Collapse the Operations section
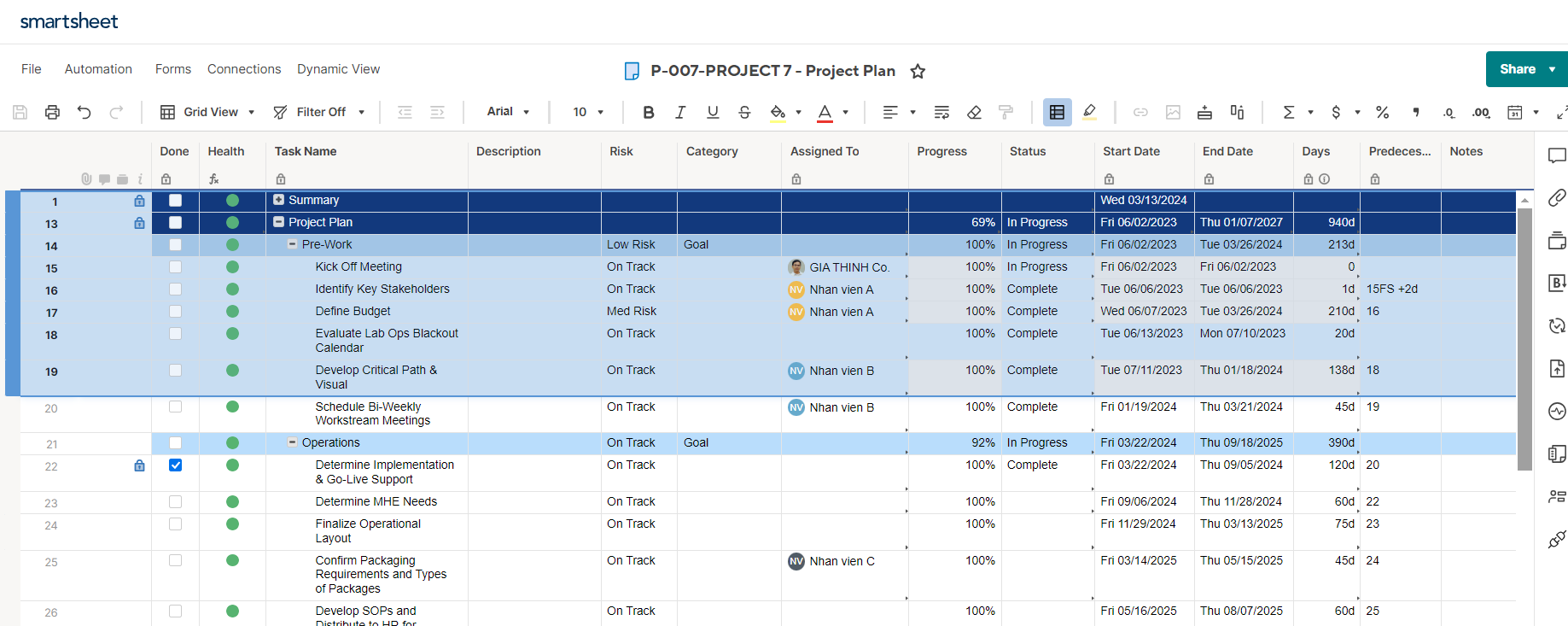 (292, 442)
